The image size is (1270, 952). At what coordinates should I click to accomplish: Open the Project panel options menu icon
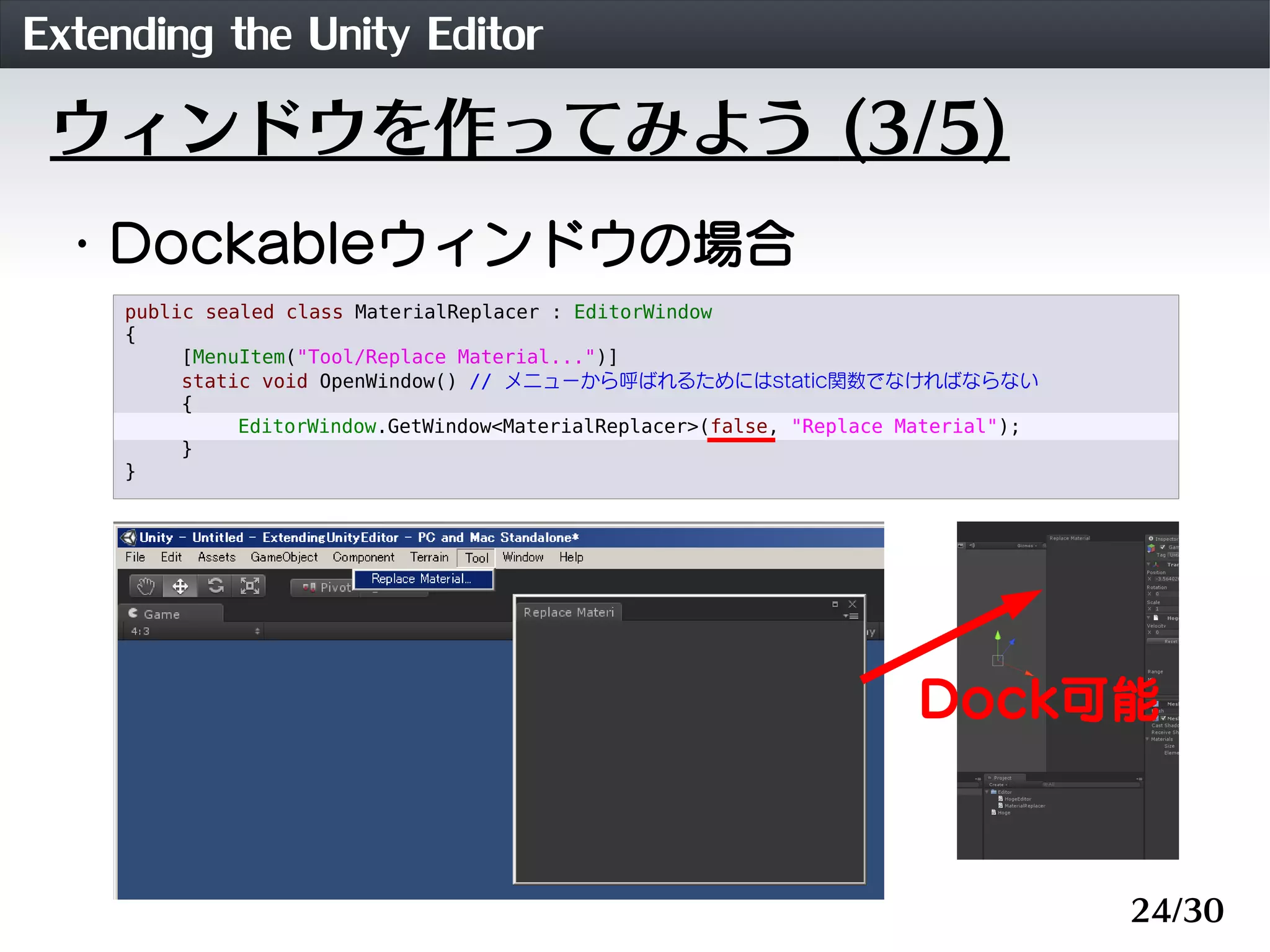pos(1140,779)
